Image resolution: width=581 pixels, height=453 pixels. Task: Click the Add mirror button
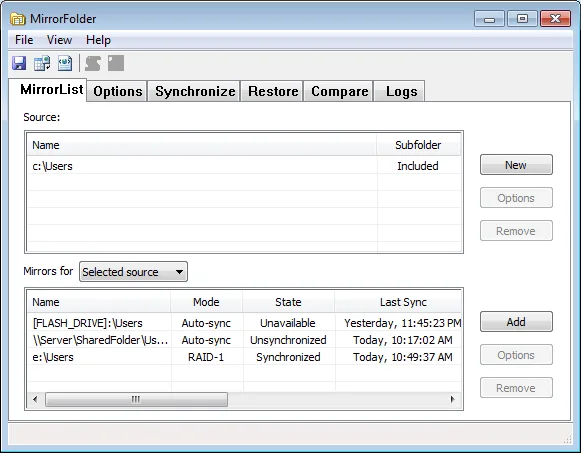tap(516, 322)
